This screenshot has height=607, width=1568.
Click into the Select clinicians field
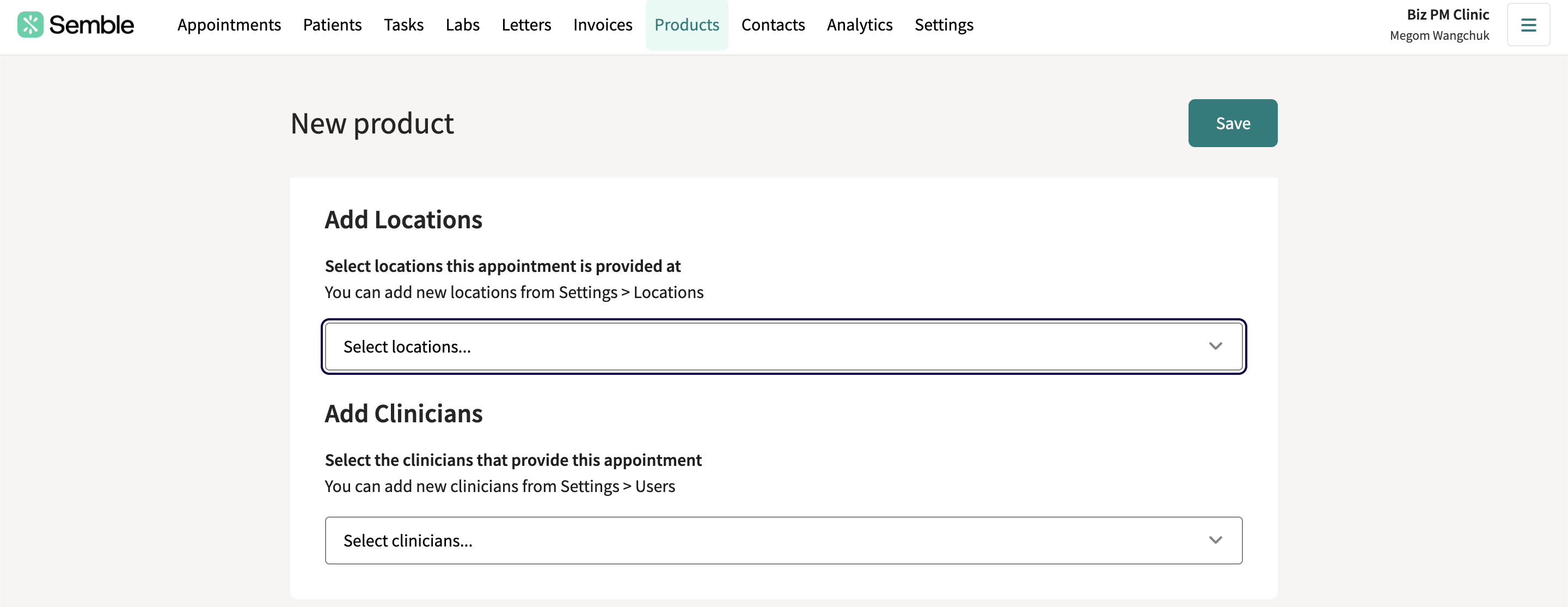tap(783, 540)
